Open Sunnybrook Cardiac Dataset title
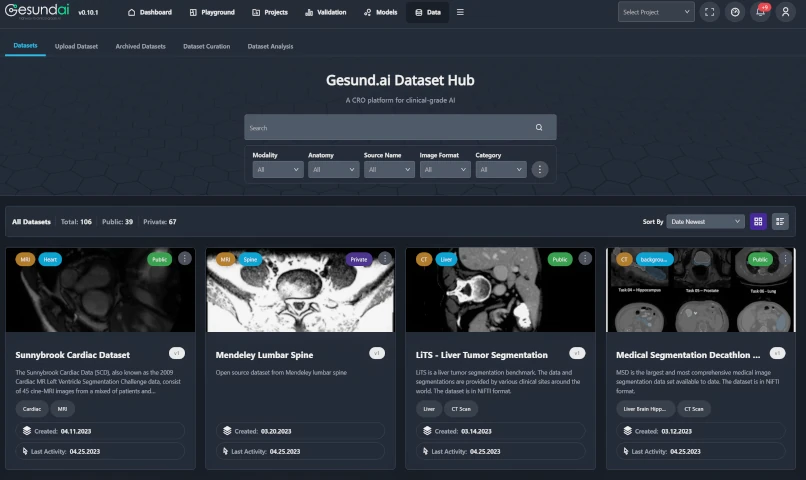The image size is (806, 480). [x=72, y=355]
